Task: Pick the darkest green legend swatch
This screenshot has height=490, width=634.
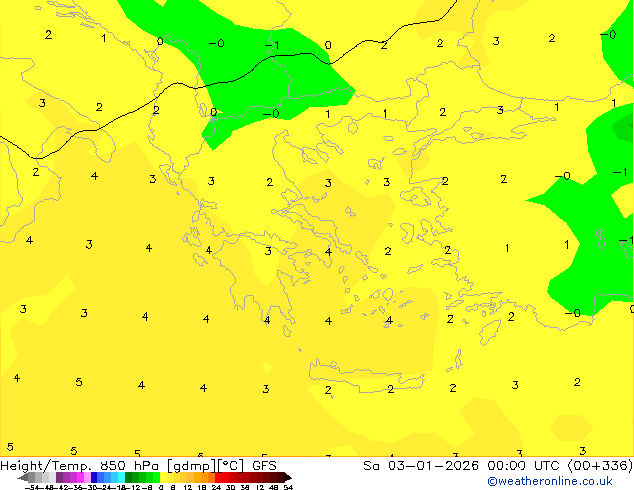Action: tap(129, 477)
